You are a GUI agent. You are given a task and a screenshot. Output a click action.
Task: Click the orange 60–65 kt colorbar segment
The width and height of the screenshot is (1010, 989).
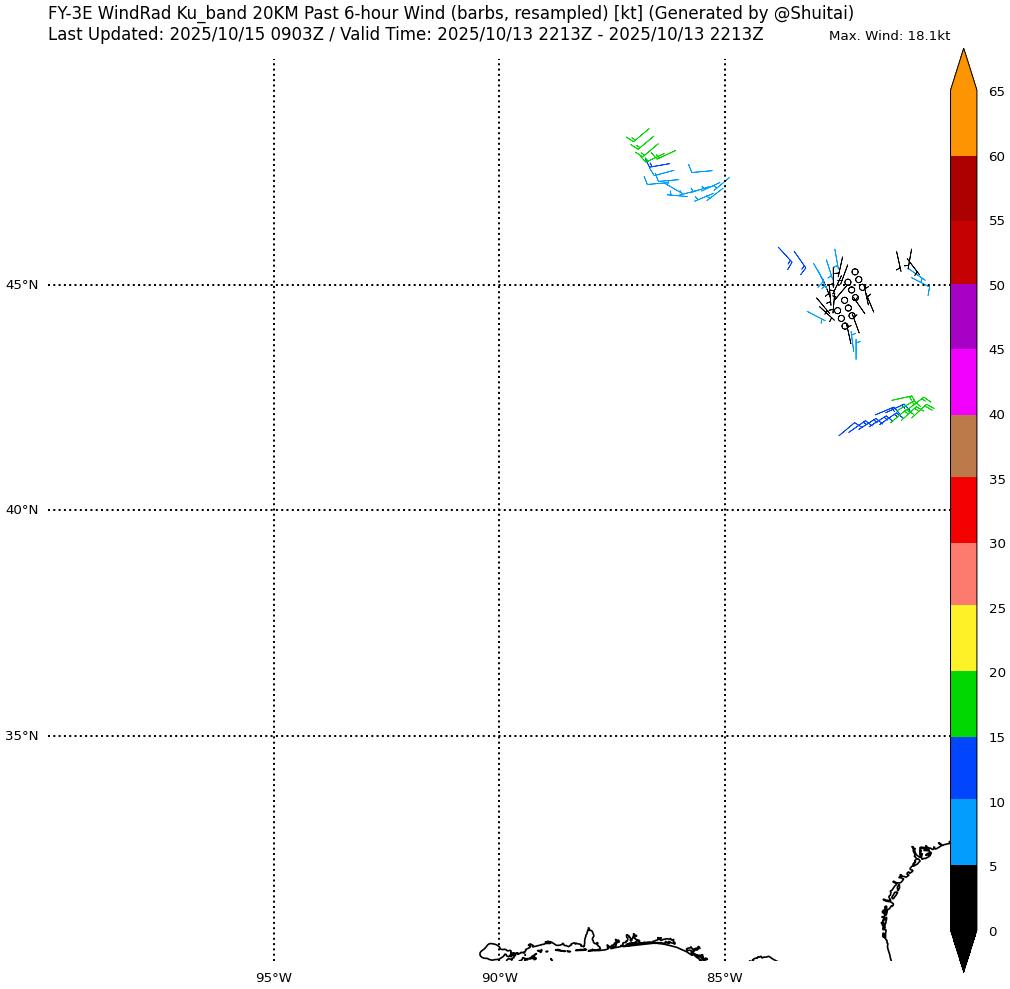[x=963, y=124]
